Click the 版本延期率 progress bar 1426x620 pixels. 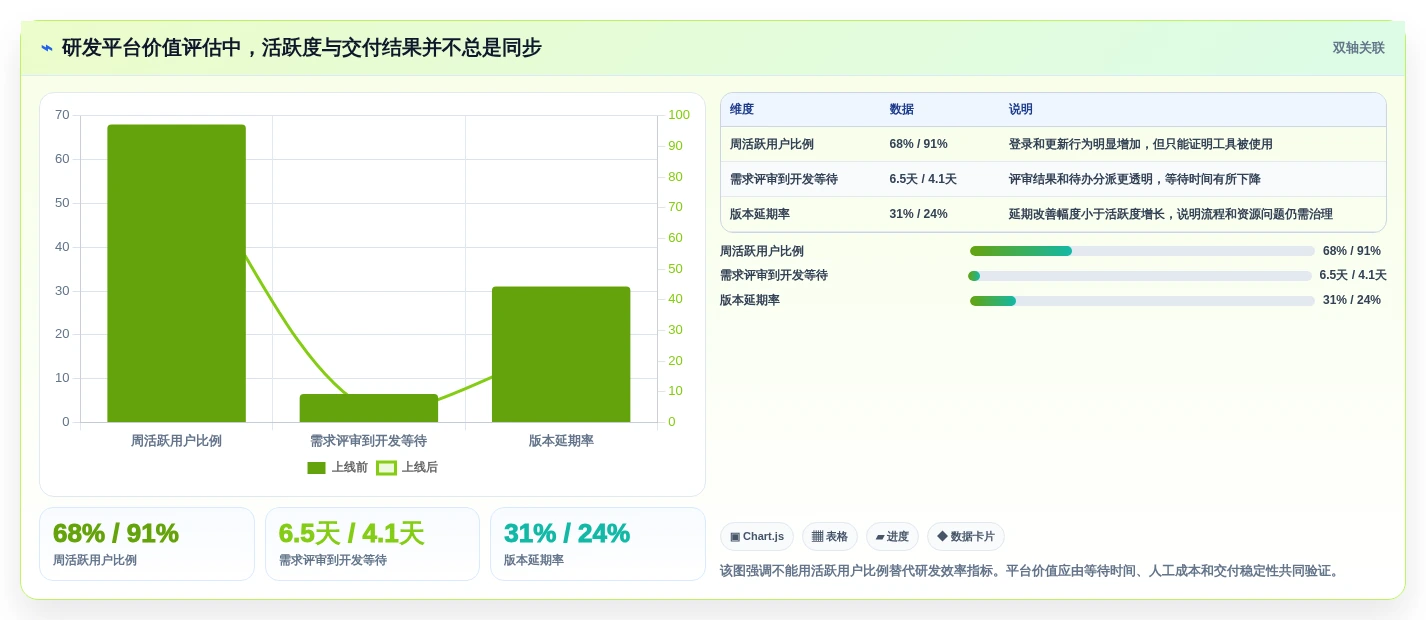coord(1142,301)
